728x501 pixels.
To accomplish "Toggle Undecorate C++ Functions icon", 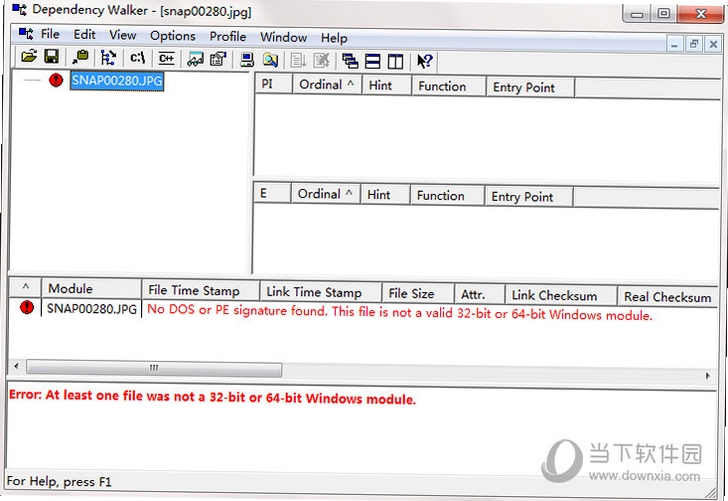I will click(166, 59).
